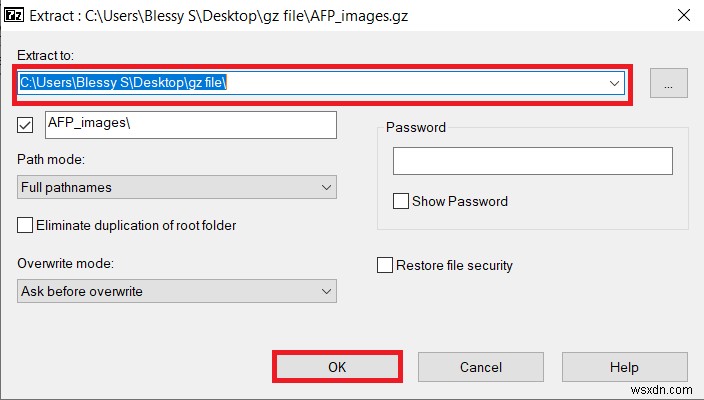Viewport: 704px width, 400px height.
Task: Open the Overwrite mode dropdown
Action: pos(177,291)
